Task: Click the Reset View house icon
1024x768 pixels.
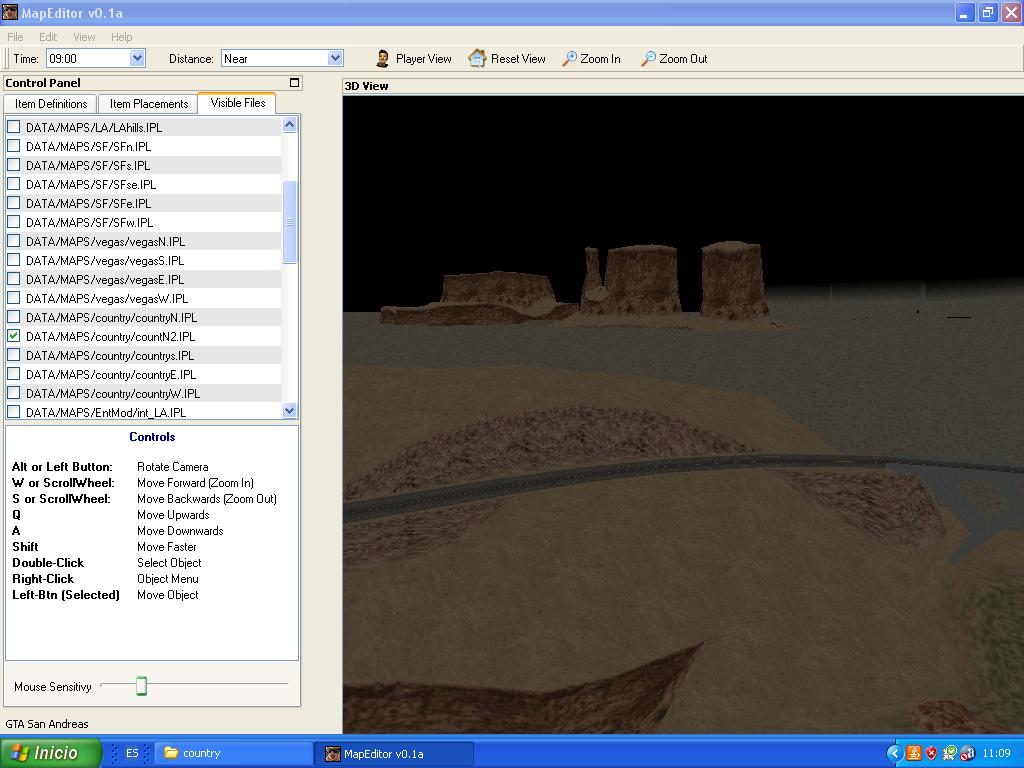Action: pos(477,59)
